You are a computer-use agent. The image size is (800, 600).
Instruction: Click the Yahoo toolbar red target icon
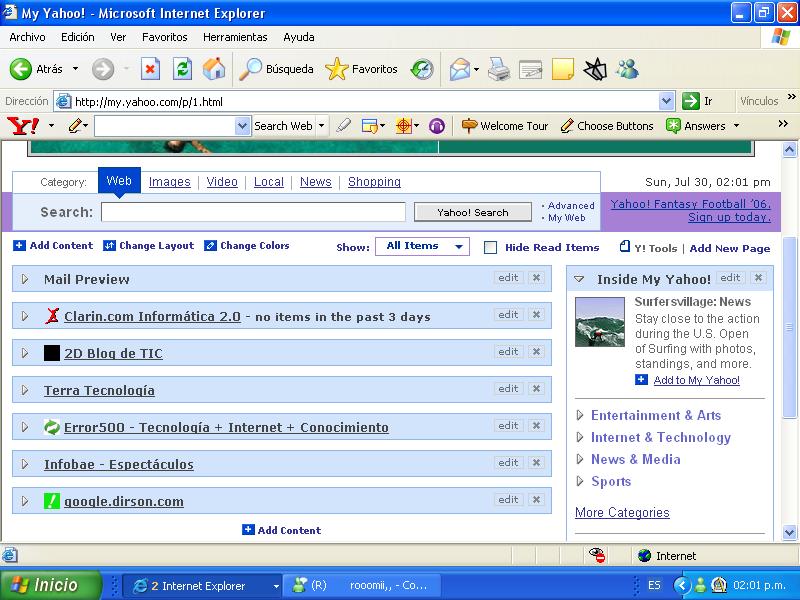[404, 126]
